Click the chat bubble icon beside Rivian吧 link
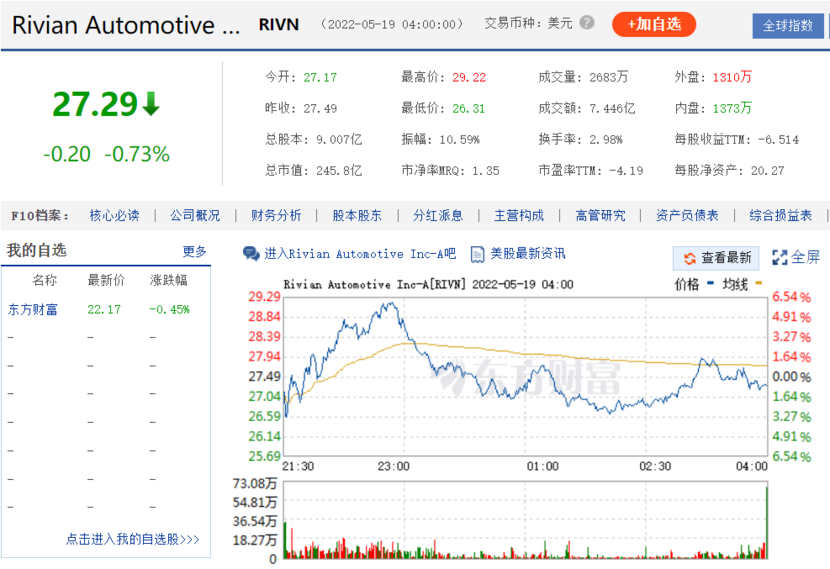The width and height of the screenshot is (830, 569). pyautogui.click(x=251, y=254)
